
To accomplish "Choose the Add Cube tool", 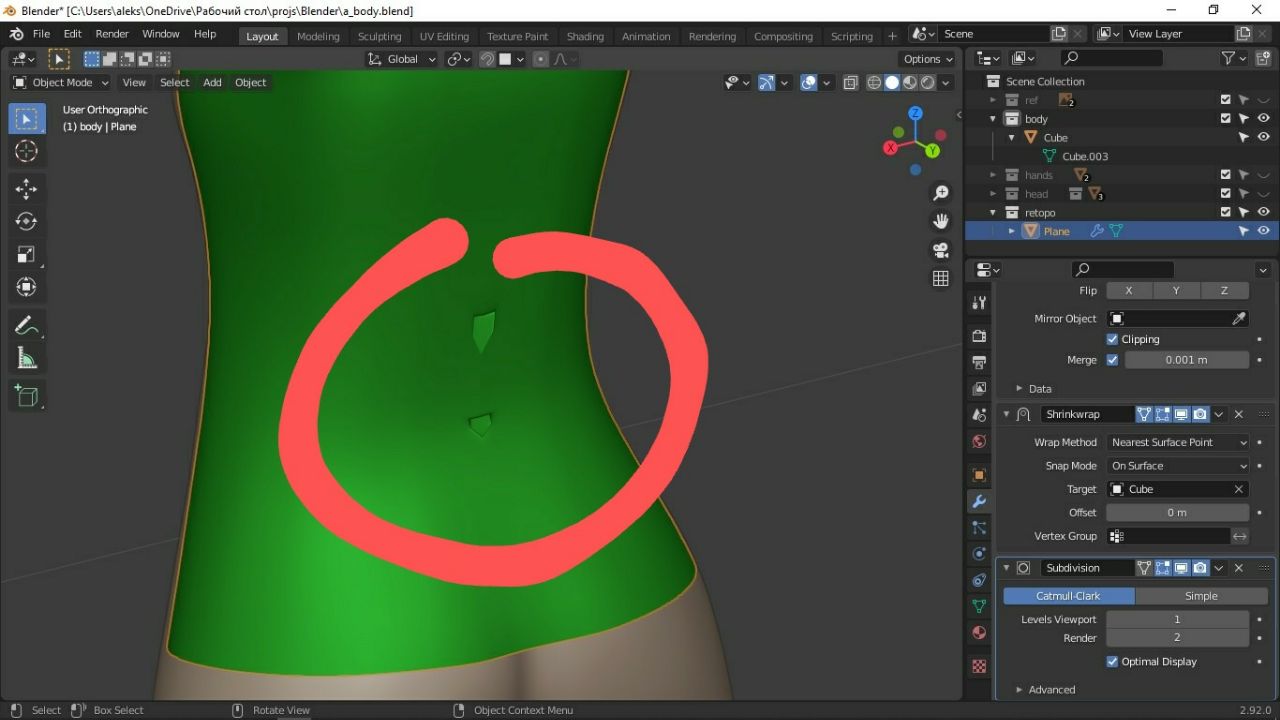I will (27, 396).
